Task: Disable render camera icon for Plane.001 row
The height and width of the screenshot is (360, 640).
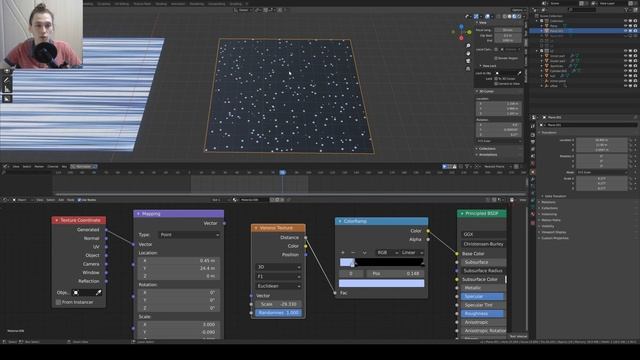Action: click(635, 31)
